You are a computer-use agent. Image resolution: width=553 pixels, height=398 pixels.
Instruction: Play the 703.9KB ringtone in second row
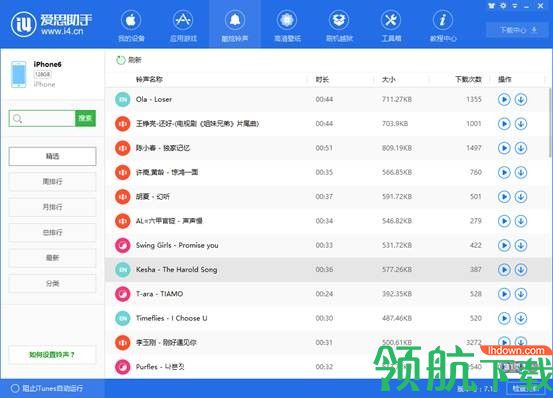[504, 124]
